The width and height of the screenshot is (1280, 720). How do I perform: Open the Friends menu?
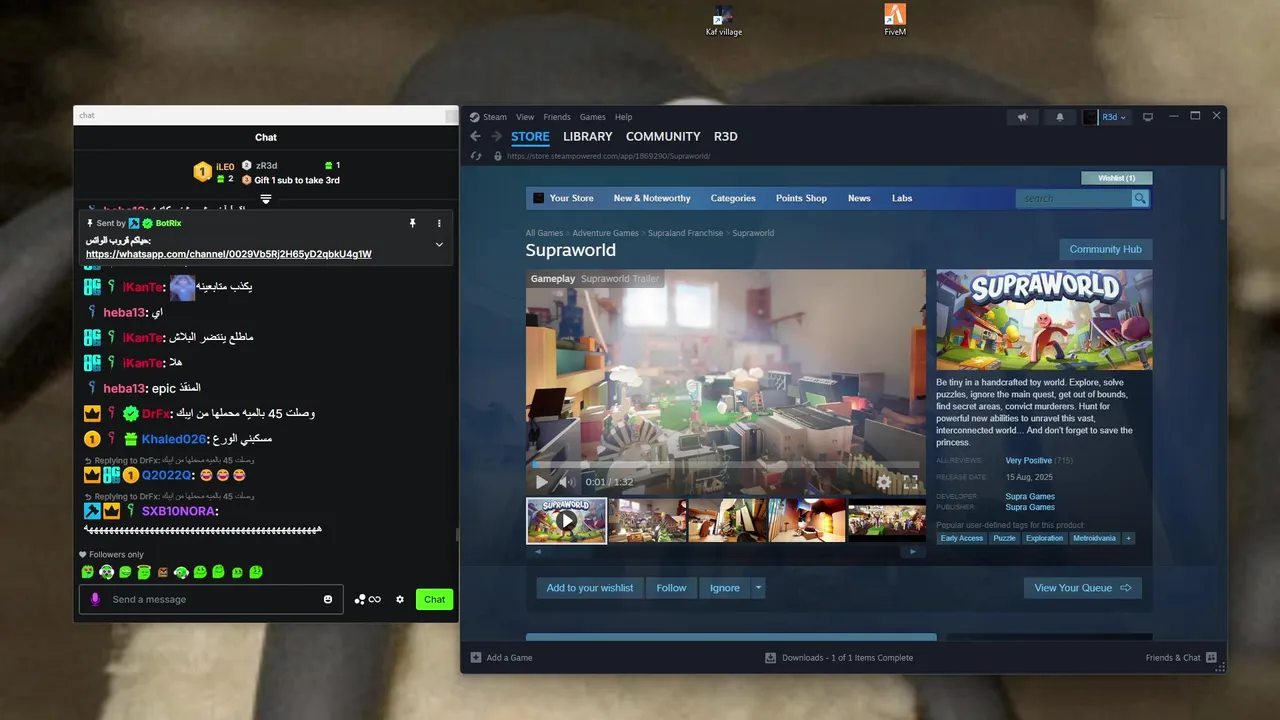(557, 117)
